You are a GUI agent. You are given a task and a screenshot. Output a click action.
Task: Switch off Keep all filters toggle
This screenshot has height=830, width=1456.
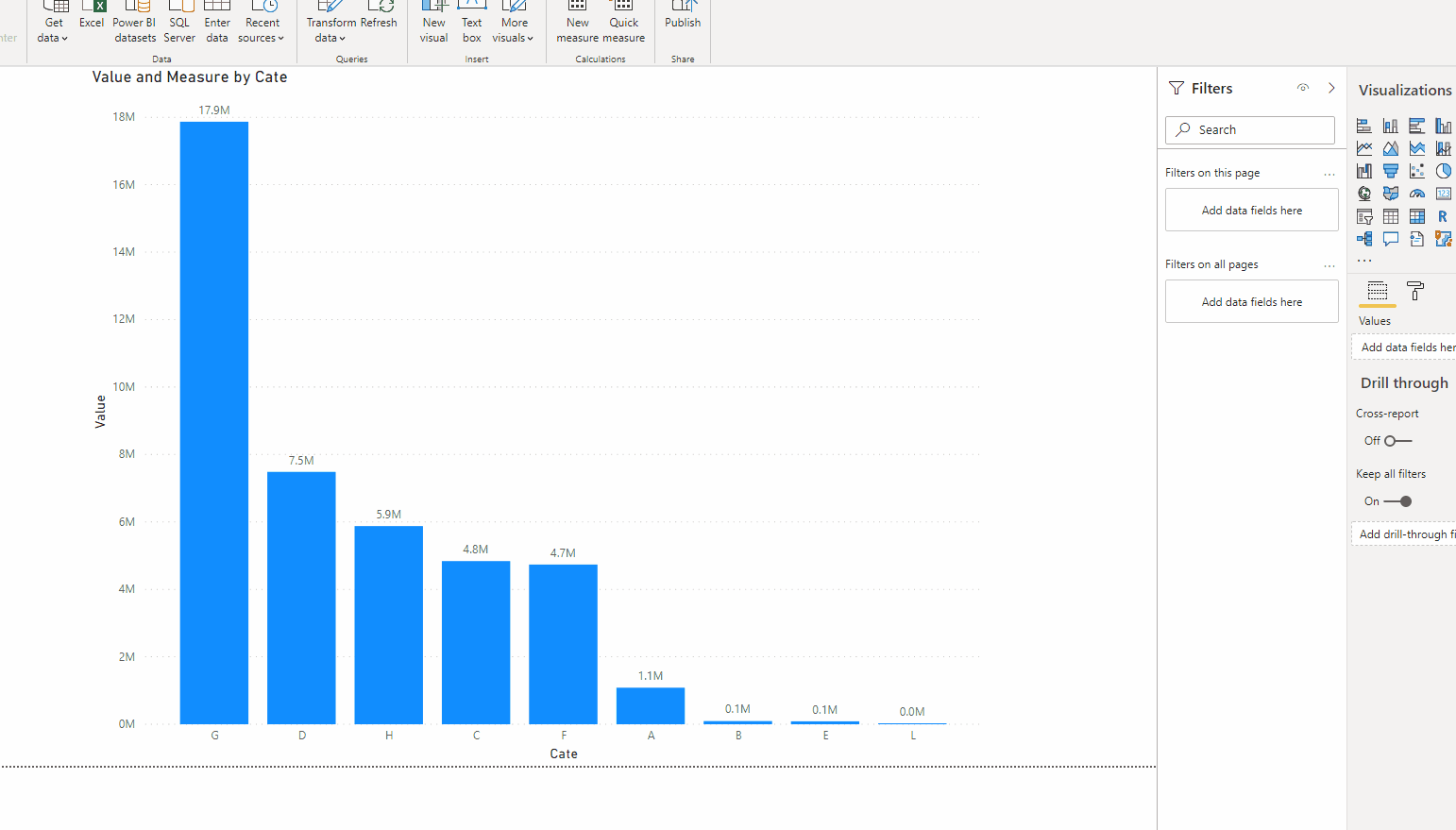1398,501
